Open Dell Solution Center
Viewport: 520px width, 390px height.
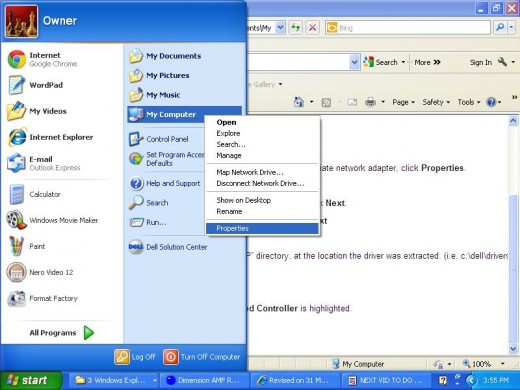point(168,247)
